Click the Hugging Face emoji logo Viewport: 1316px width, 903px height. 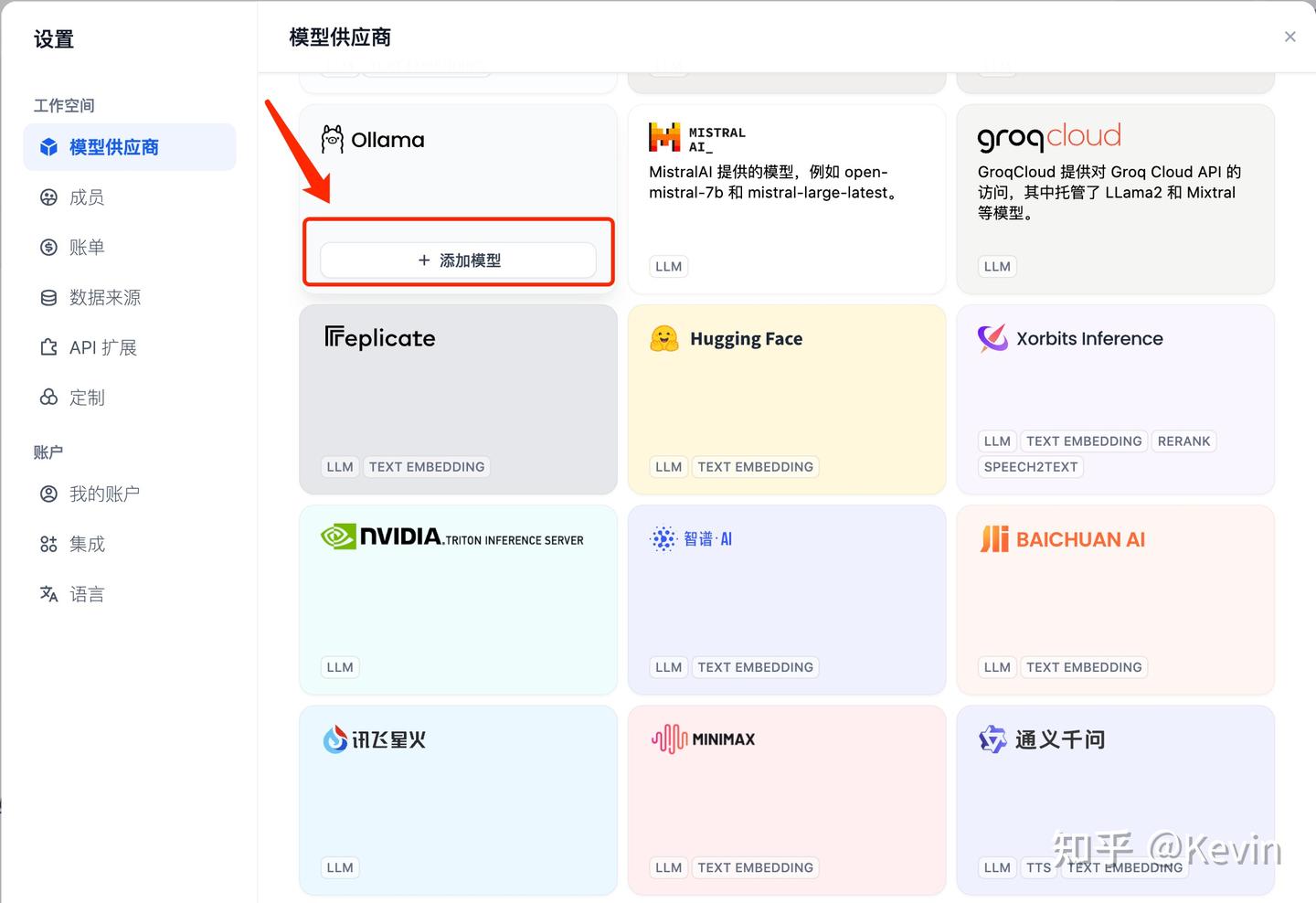pos(664,339)
